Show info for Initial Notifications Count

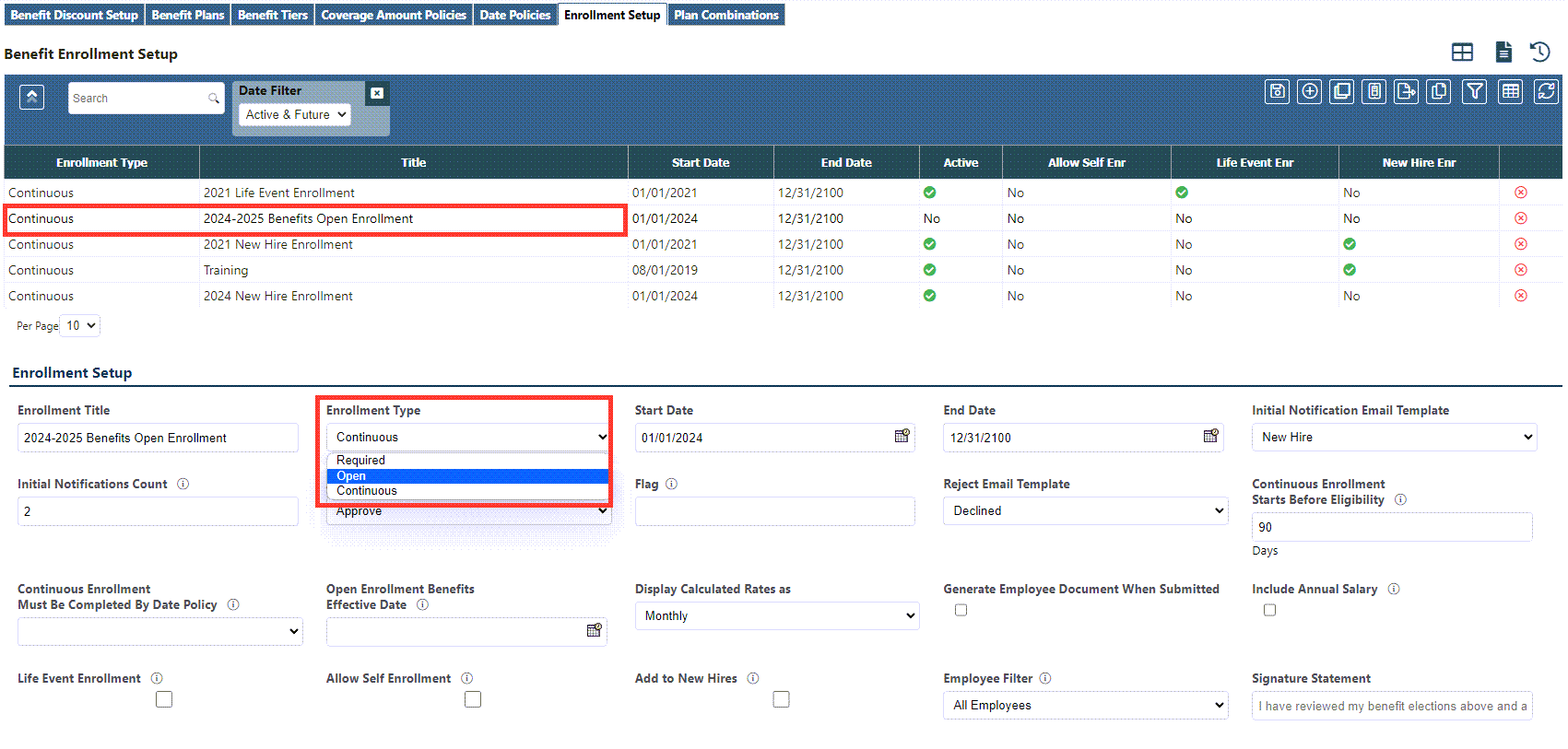[x=183, y=484]
